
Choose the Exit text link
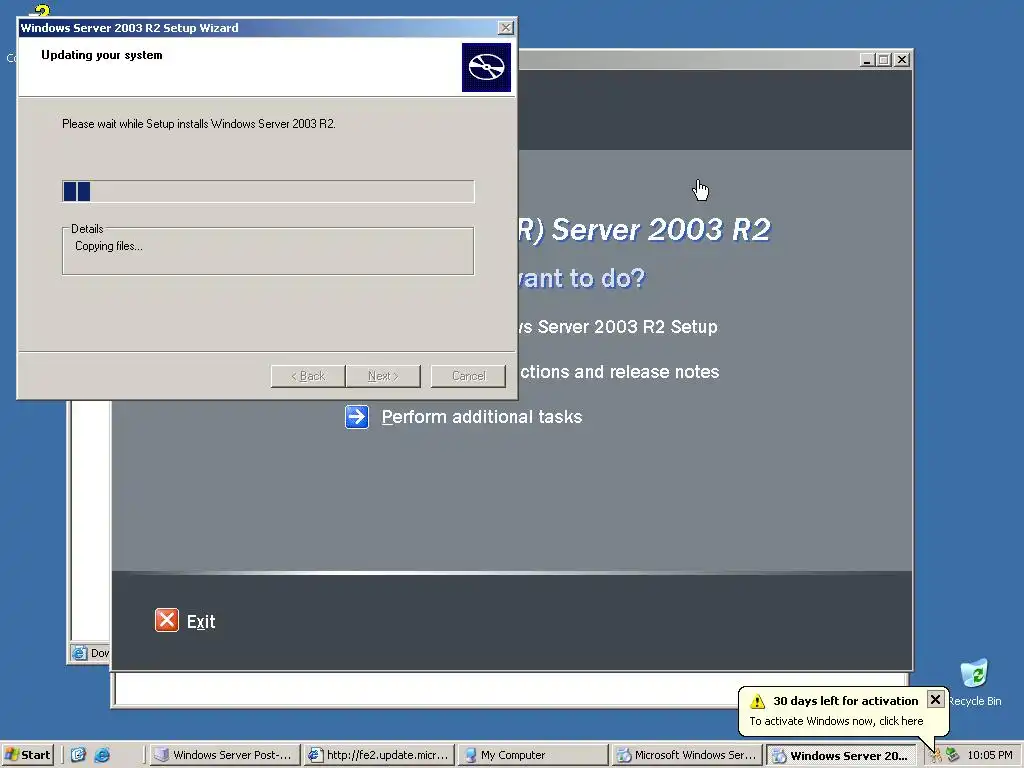[x=200, y=622]
